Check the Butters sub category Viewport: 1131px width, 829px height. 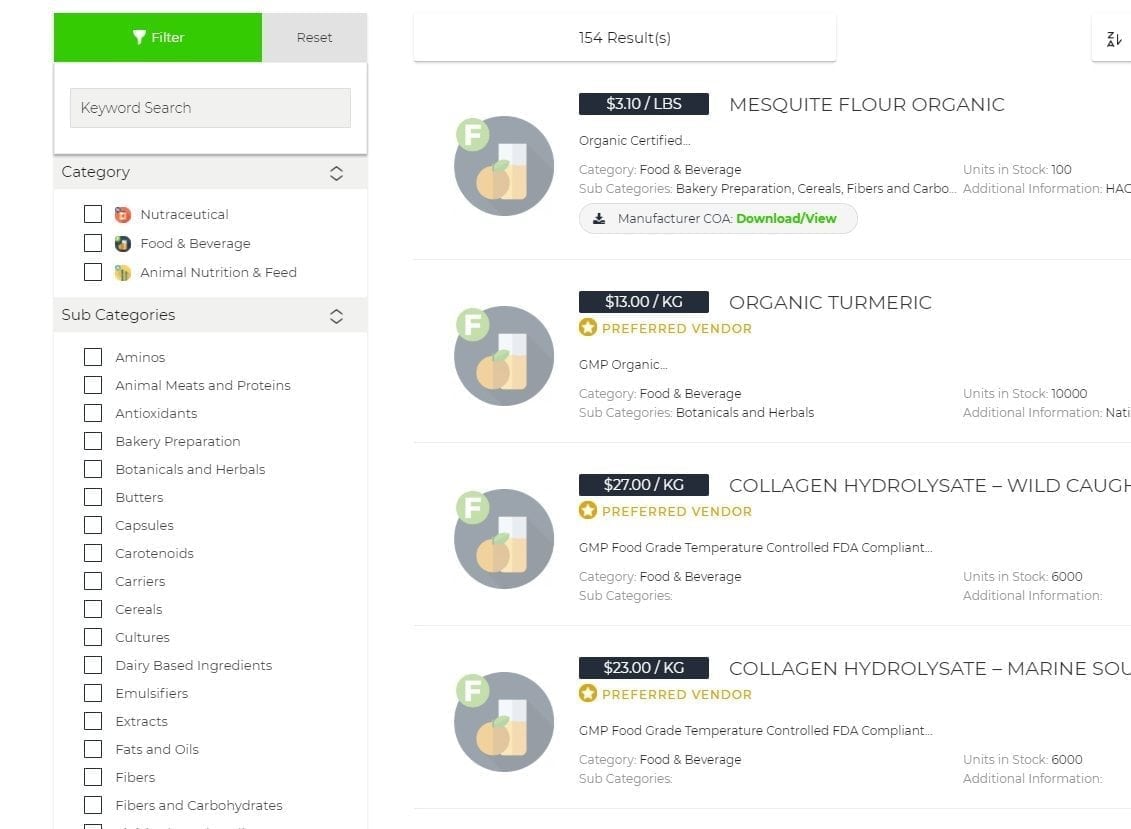point(93,497)
